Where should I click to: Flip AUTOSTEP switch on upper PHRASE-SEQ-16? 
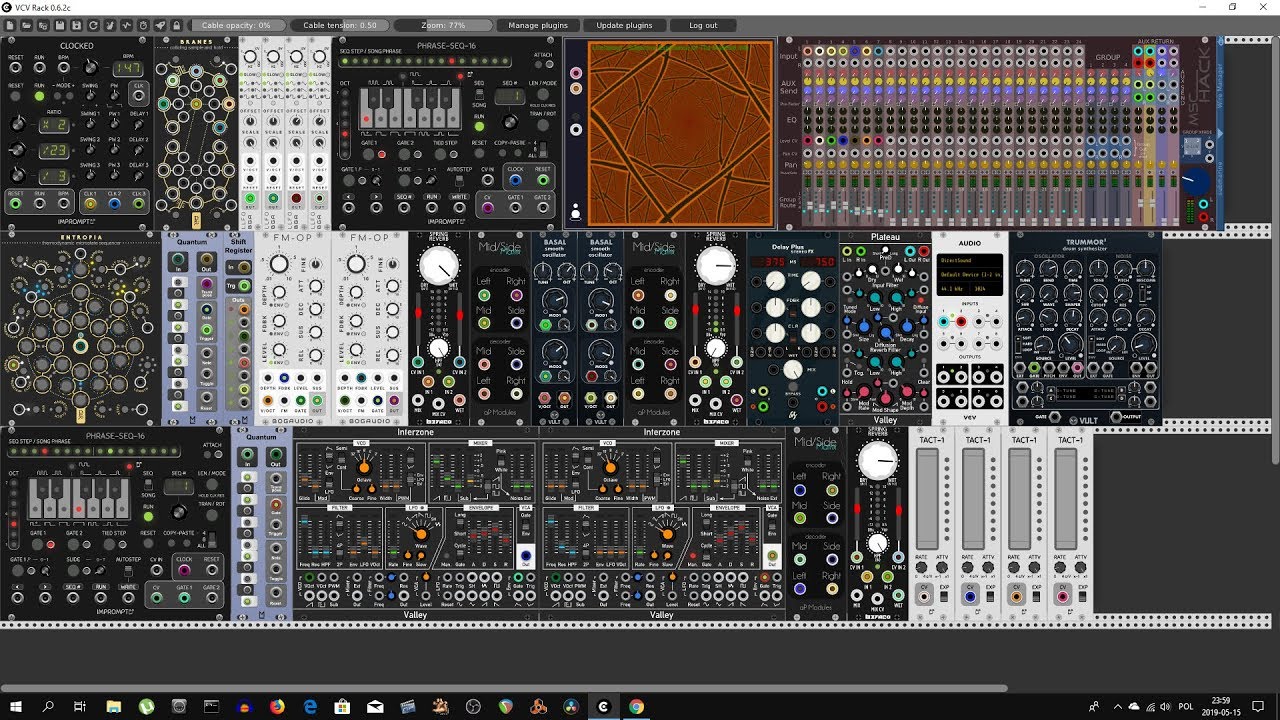click(459, 182)
